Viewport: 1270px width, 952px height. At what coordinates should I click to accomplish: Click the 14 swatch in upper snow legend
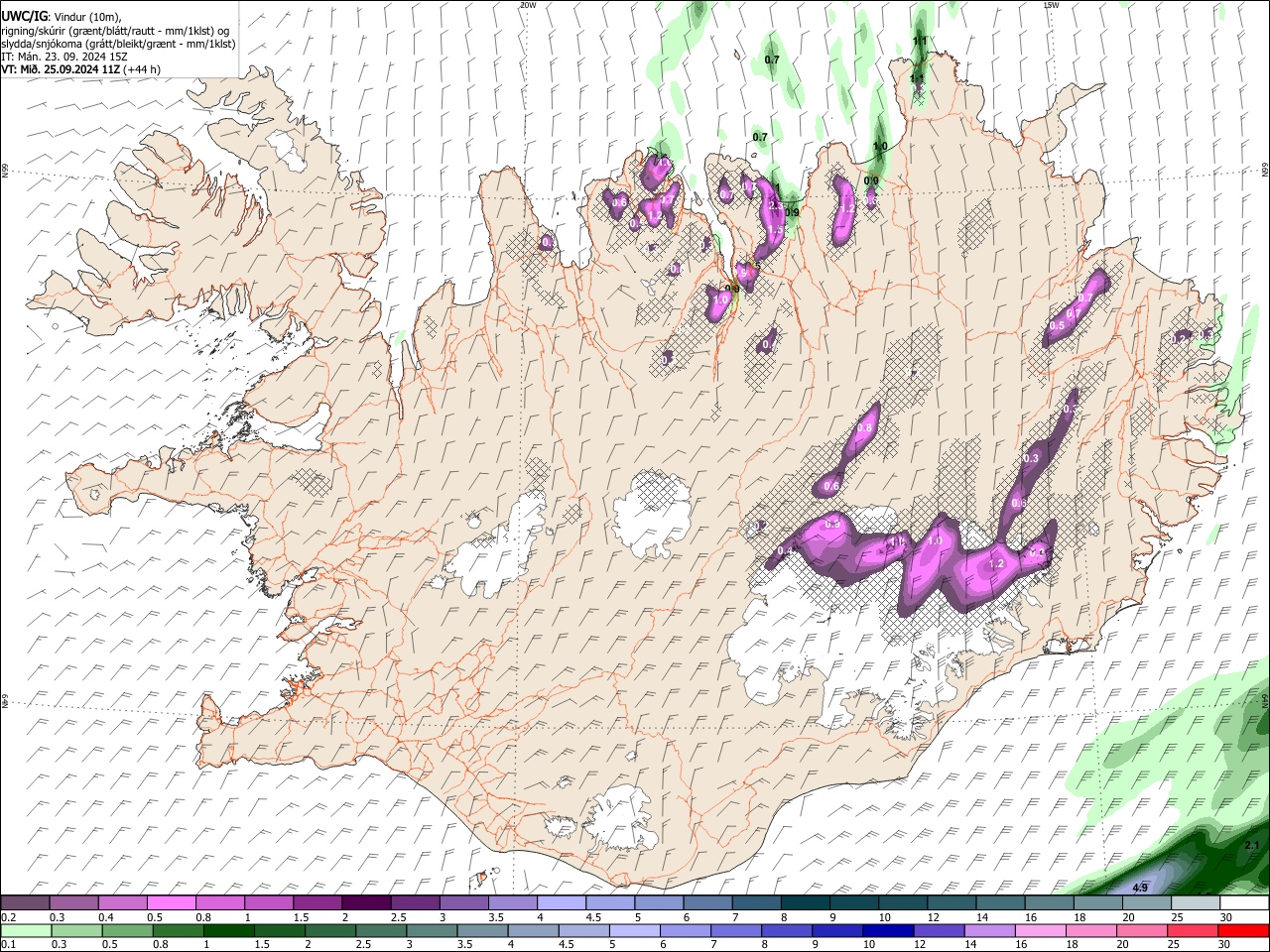coord(1000,903)
